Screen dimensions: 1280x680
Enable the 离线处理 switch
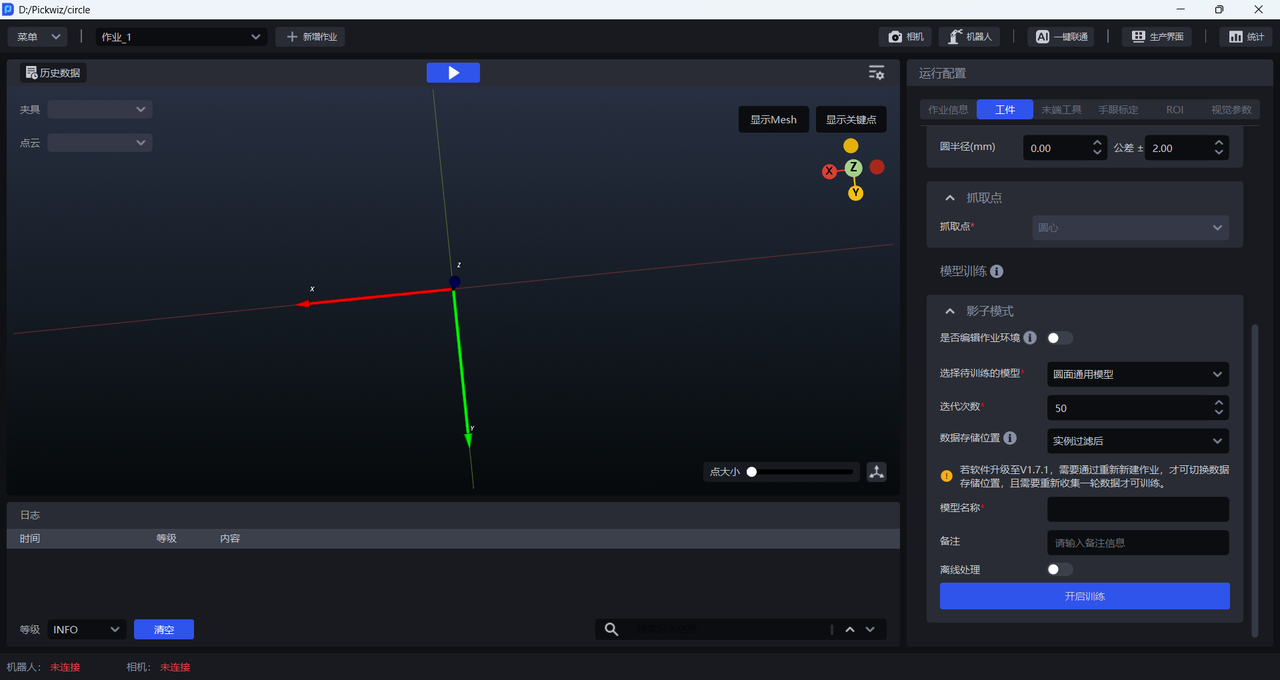point(1059,569)
